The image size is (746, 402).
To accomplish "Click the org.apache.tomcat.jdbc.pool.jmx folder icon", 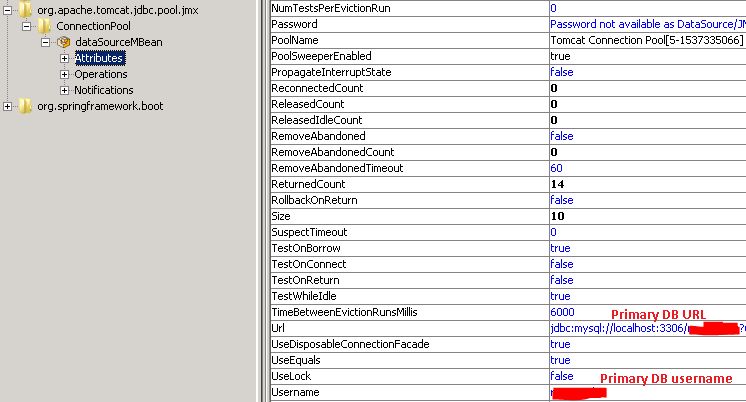I will (25, 10).
